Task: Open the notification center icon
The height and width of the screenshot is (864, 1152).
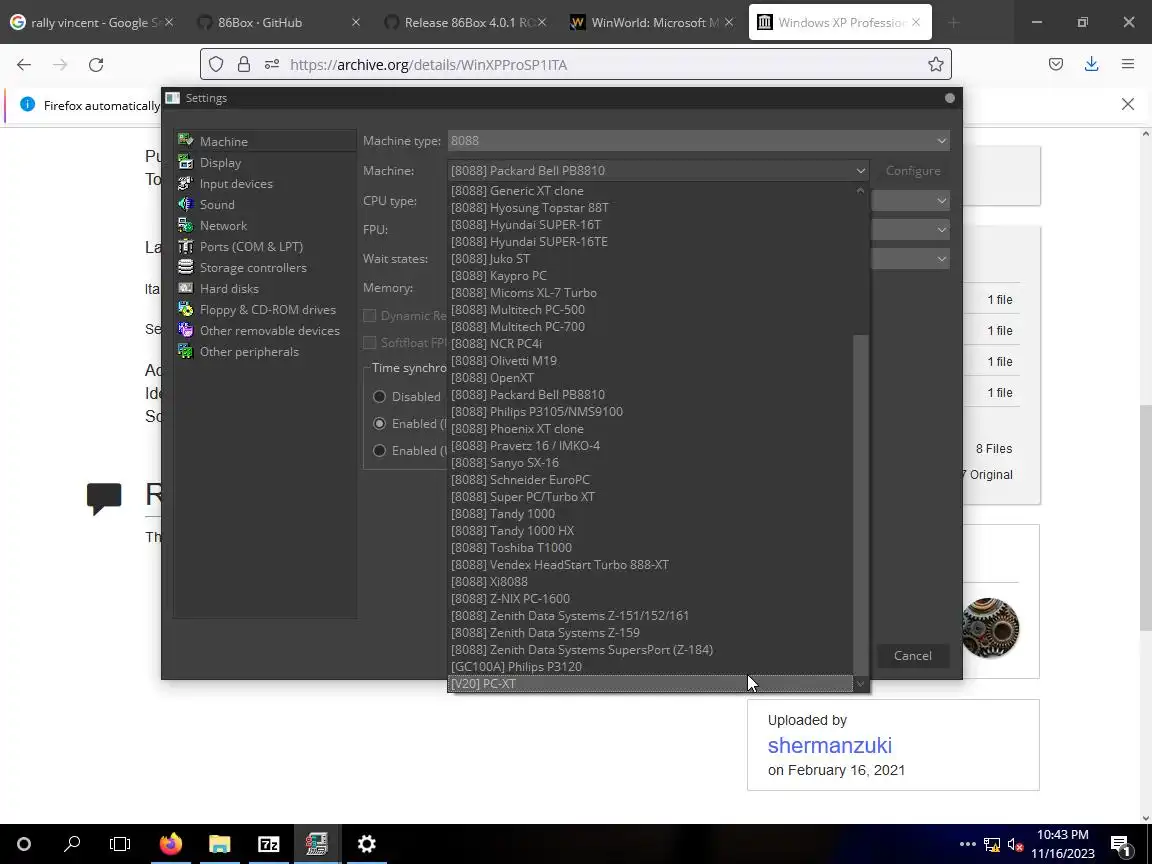Action: [1120, 845]
